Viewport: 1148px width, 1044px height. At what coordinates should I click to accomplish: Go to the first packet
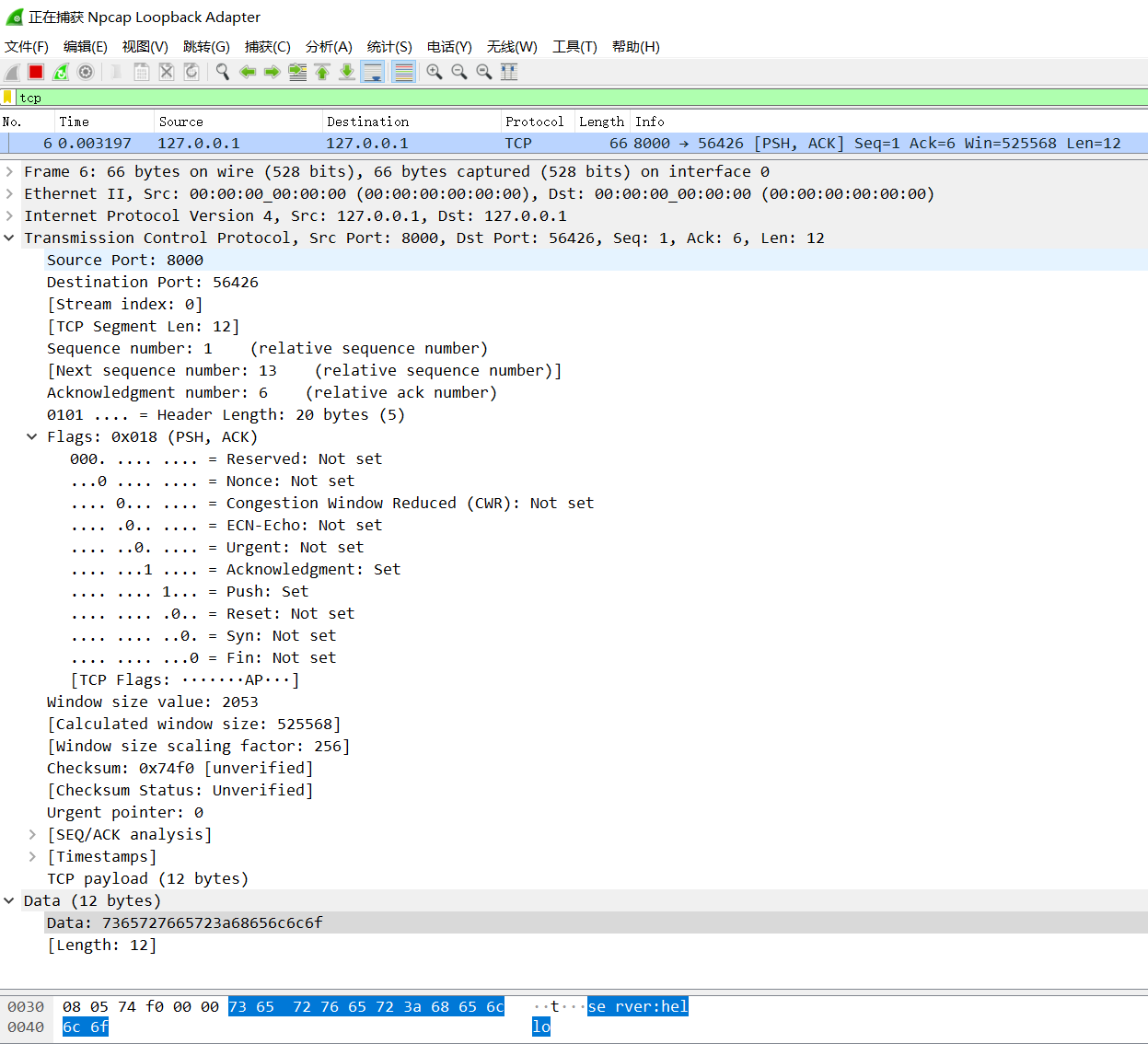322,72
